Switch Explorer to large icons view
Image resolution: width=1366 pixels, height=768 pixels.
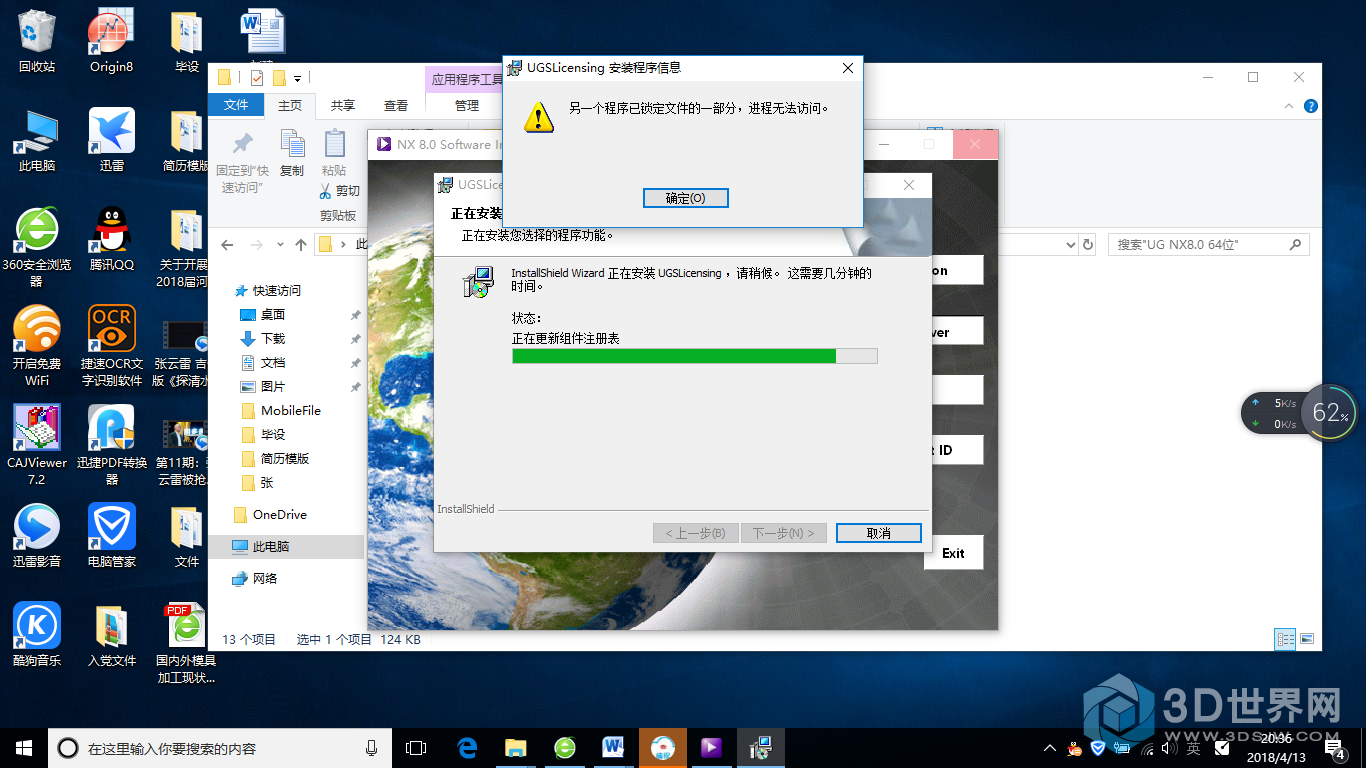(1306, 640)
